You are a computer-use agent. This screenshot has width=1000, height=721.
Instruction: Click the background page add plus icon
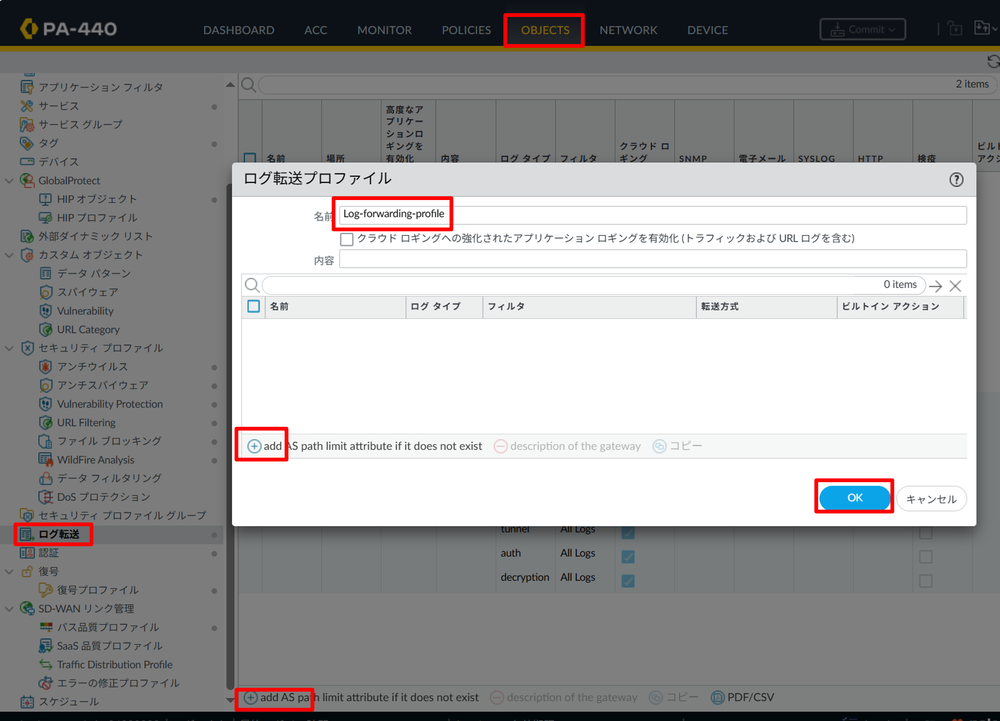[x=251, y=697]
